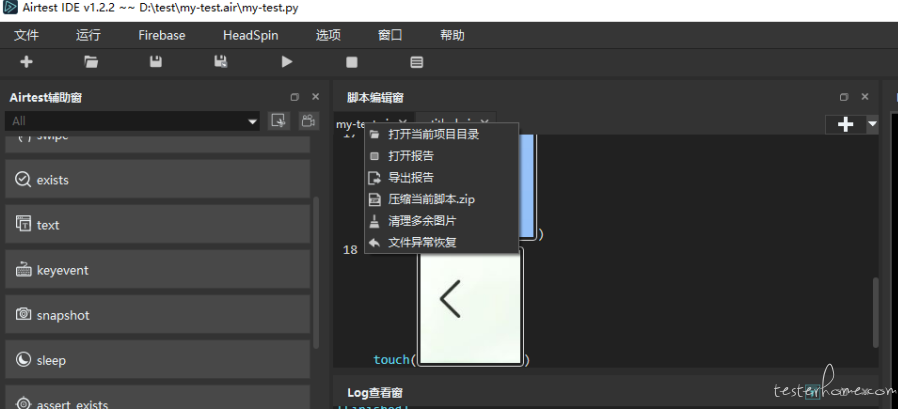The image size is (898, 409).
Task: Click the text command icon
Action: (23, 224)
